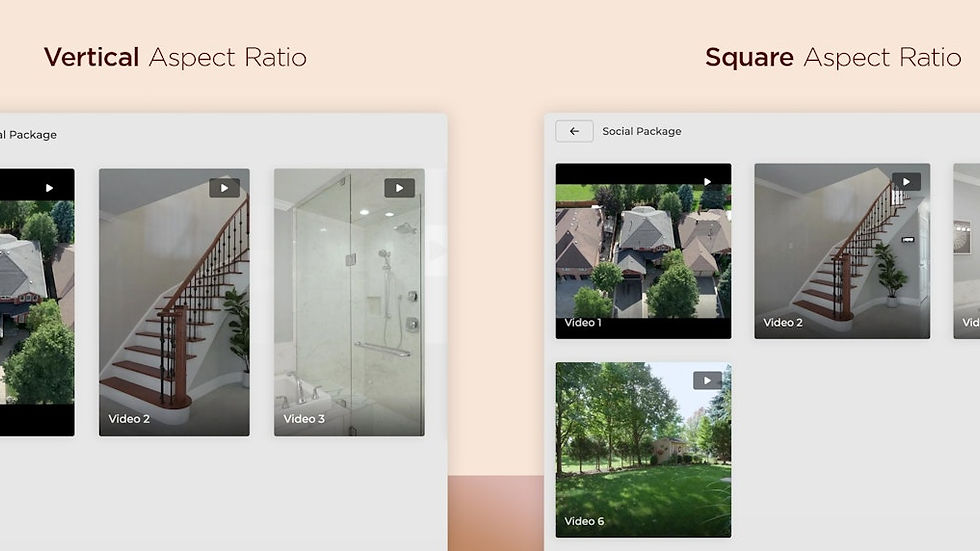Click the 'Video 3' label
The image size is (980, 551).
coord(304,419)
